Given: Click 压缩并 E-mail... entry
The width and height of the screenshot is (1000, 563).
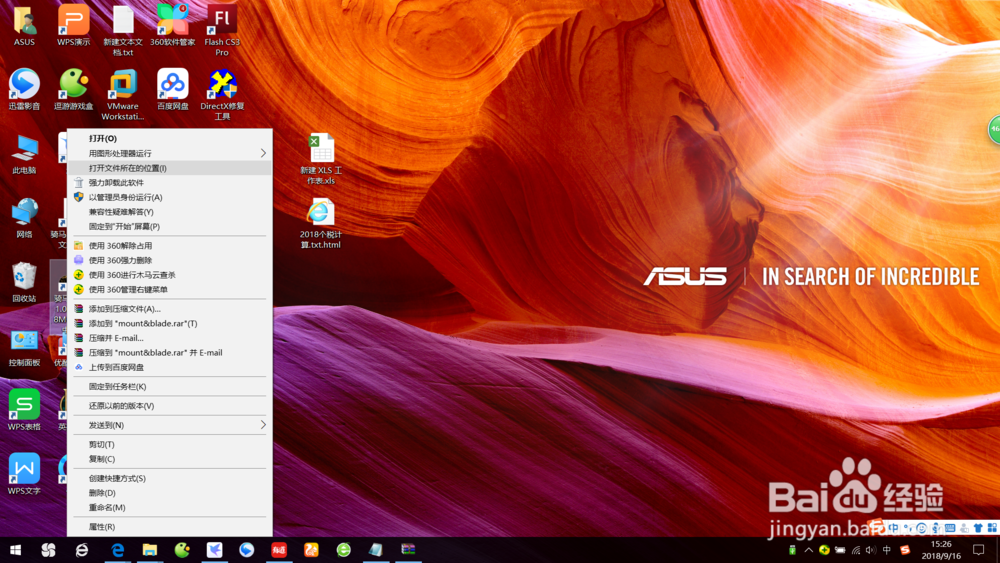Looking at the screenshot, I should pos(170,338).
